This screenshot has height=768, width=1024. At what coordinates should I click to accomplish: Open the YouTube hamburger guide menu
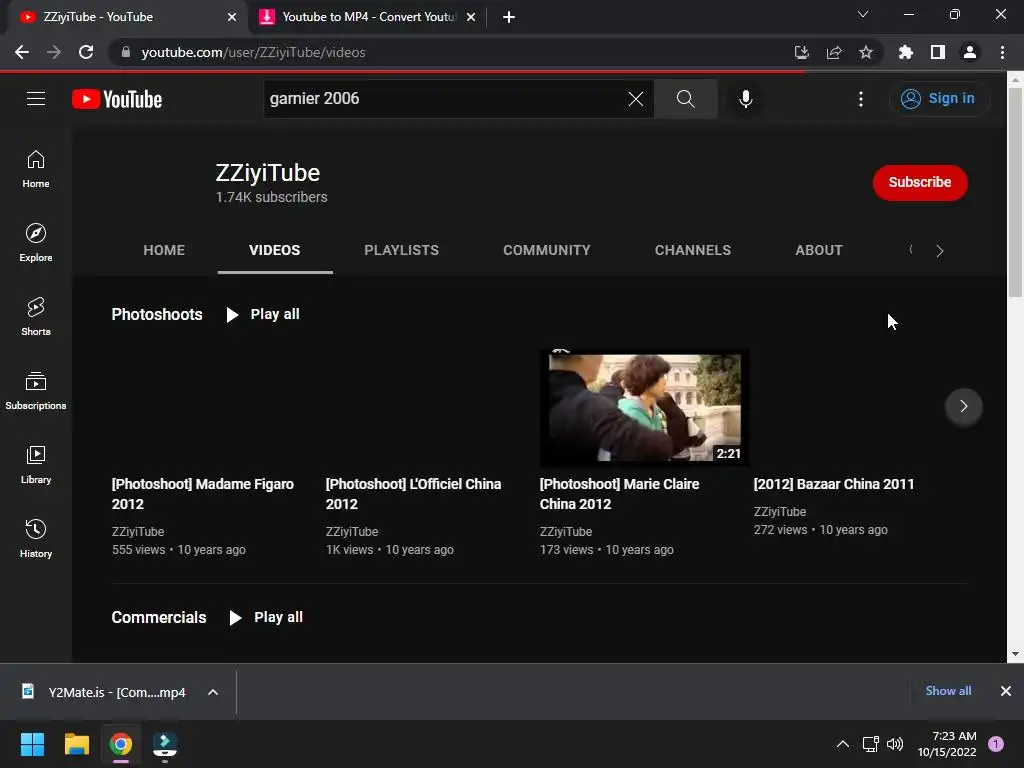click(x=36, y=99)
